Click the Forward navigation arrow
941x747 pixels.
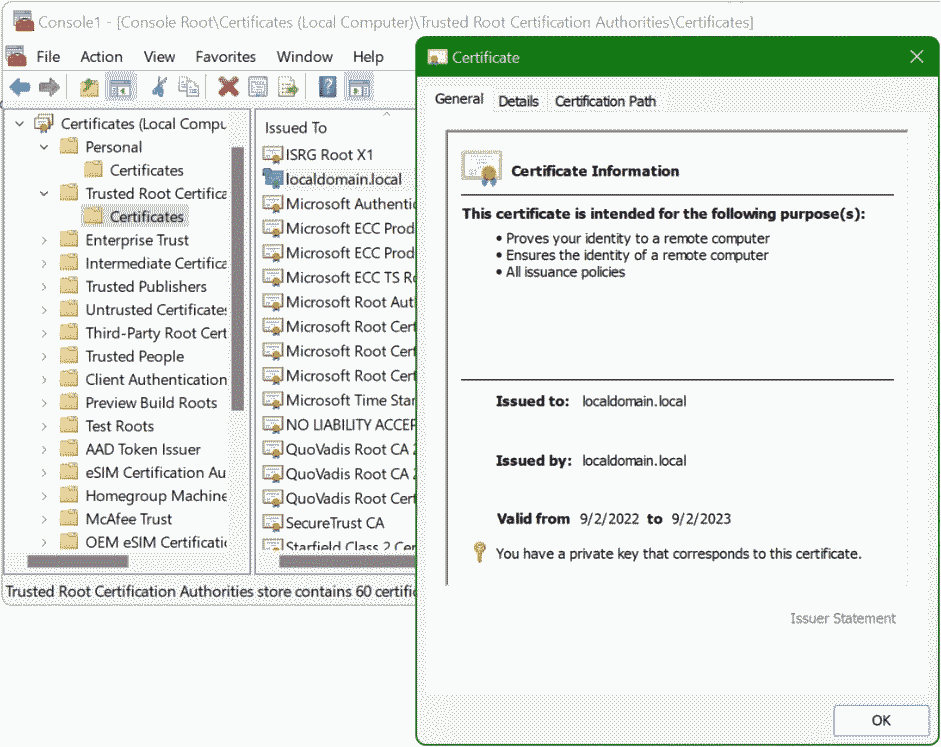point(48,87)
